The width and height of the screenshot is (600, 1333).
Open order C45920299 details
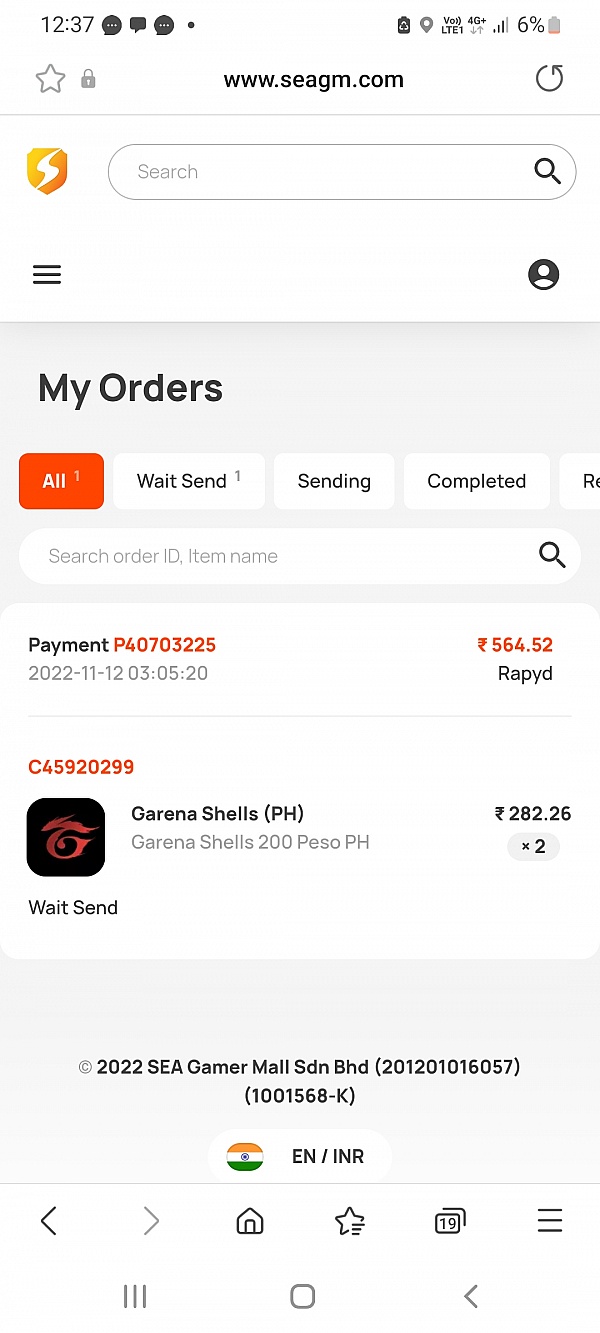(x=81, y=767)
